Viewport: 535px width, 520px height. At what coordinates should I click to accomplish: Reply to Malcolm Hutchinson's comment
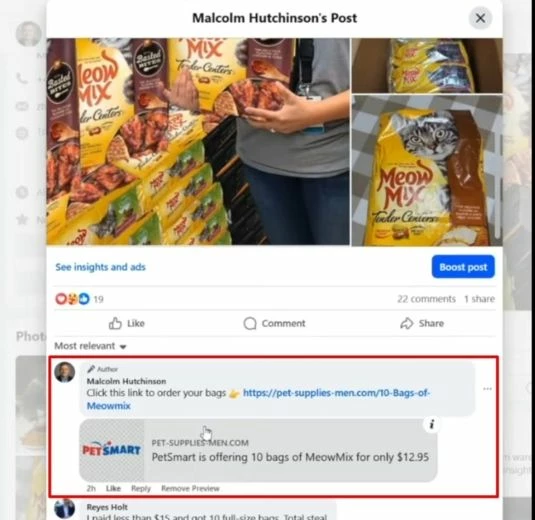(x=141, y=488)
